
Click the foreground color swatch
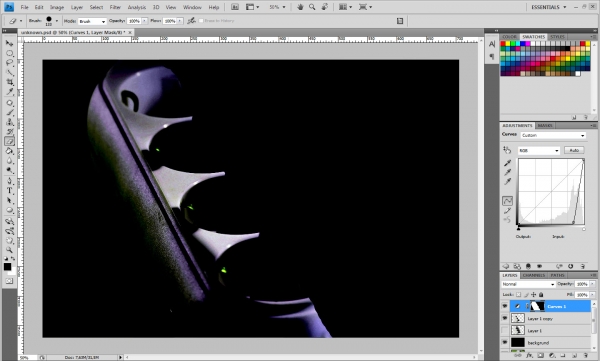point(7,266)
